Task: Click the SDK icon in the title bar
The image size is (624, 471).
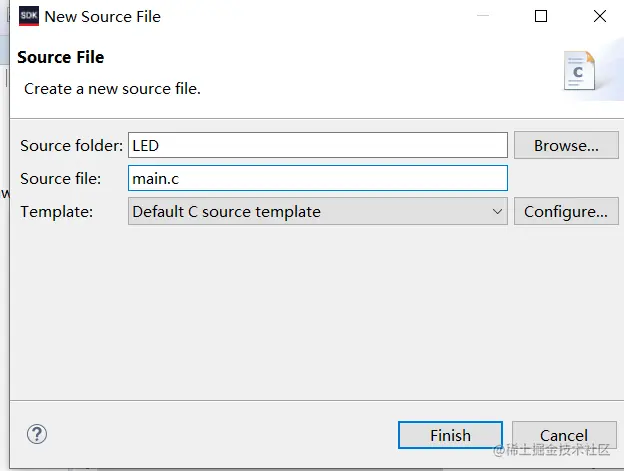Action: click(29, 16)
